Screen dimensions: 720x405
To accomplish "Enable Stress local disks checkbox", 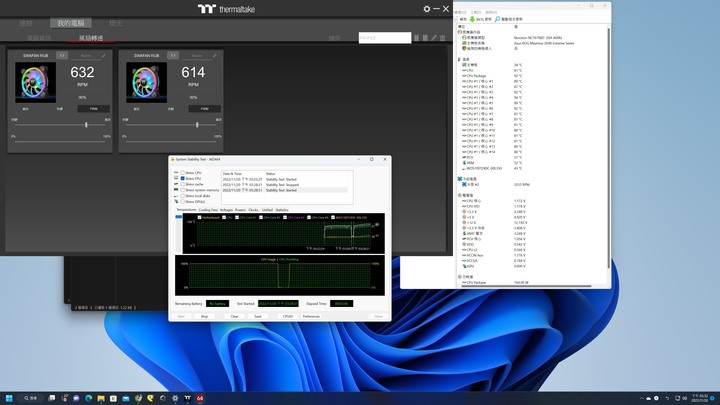I will coord(182,196).
